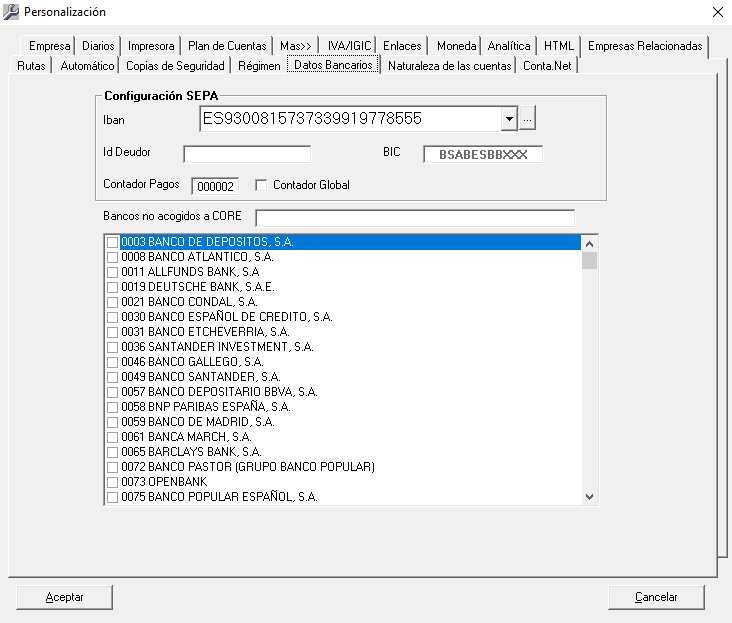The height and width of the screenshot is (623, 732).
Task: Check 0011 ALLFUNDS BANK checkbox
Action: 112,272
